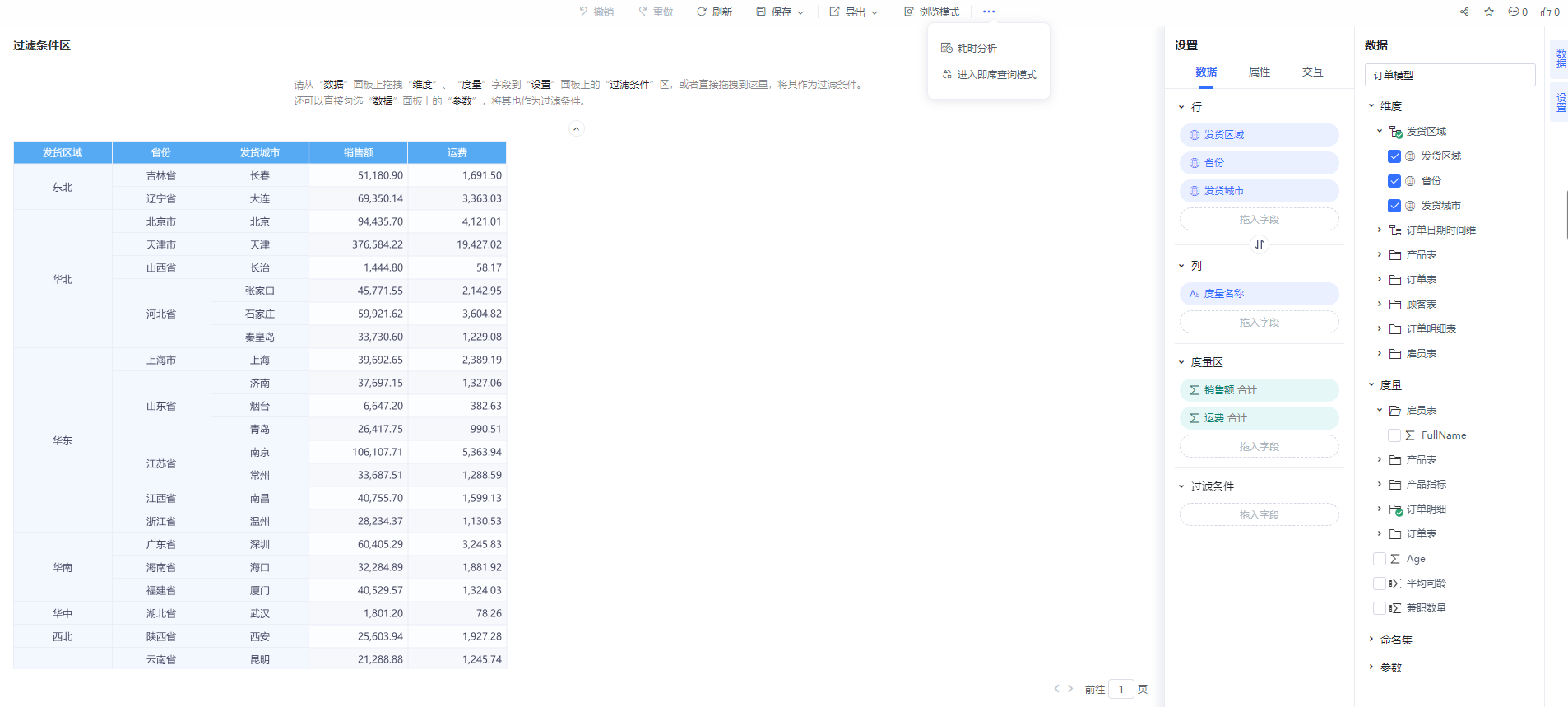Click the 订单明细表 folder icon
Viewport: 1568px width, 707px height.
tap(1395, 329)
